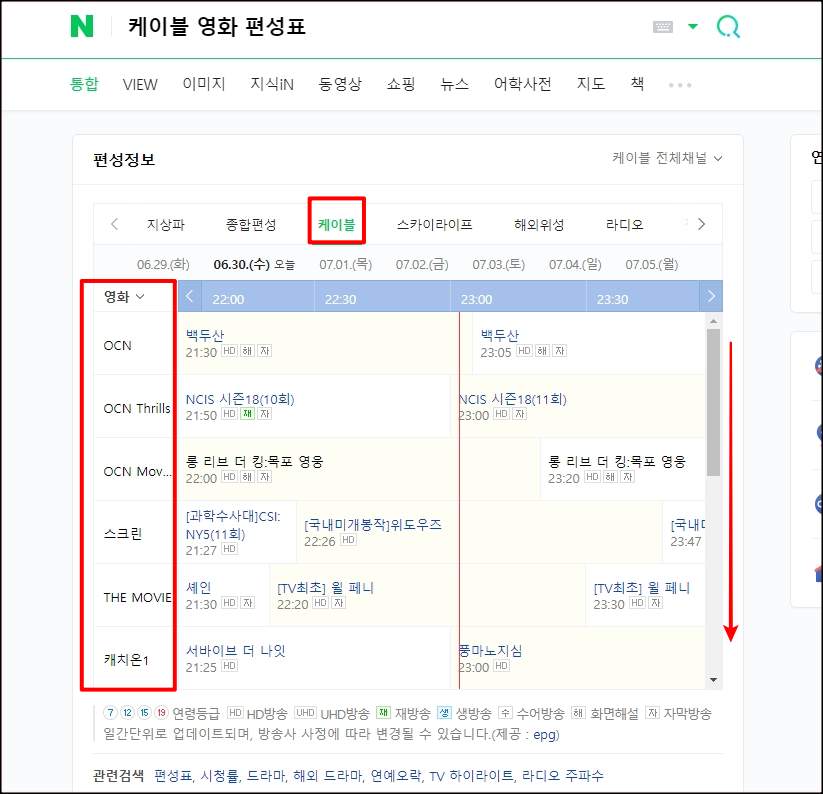Open [TV최초] 윌 페니 at 23:30
Screen dimensions: 823x794
(x=641, y=587)
